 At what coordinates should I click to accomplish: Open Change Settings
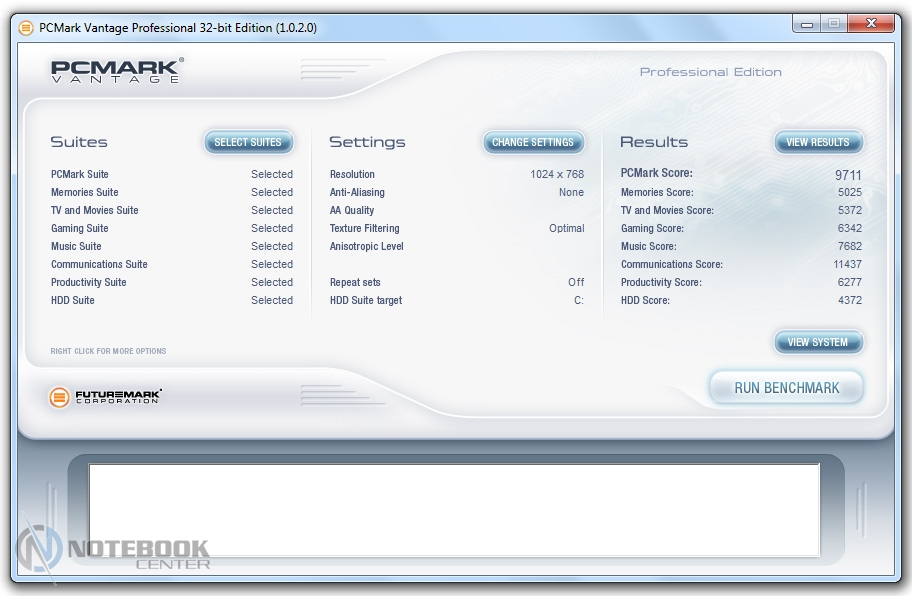[x=533, y=143]
